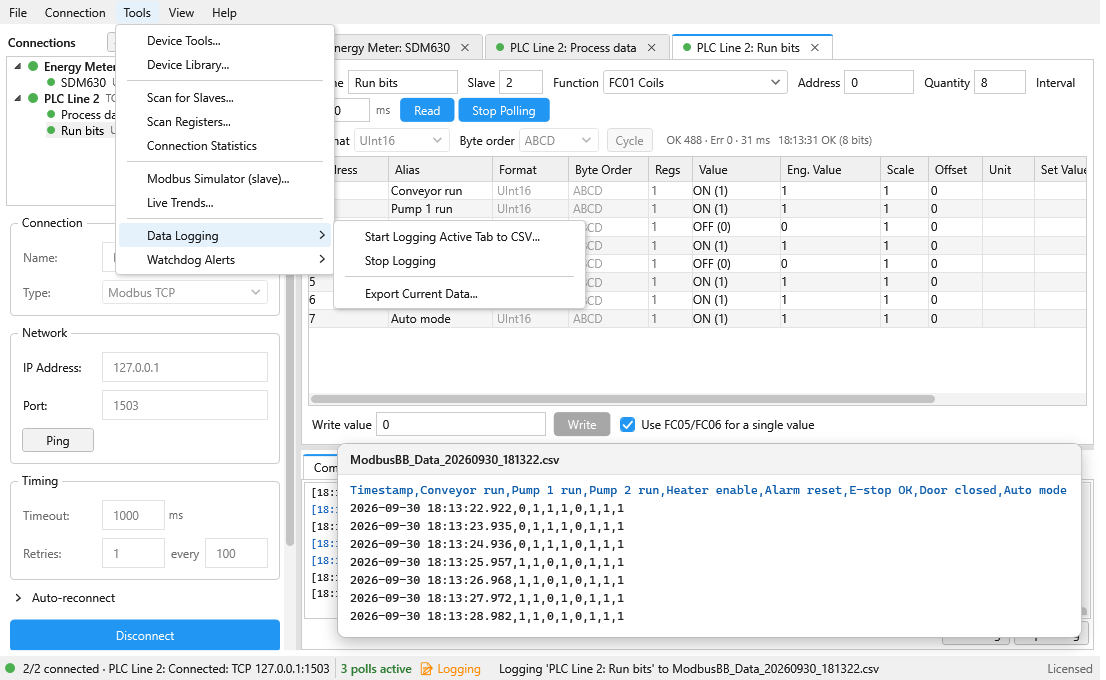Click the Licensed status text

(1069, 669)
